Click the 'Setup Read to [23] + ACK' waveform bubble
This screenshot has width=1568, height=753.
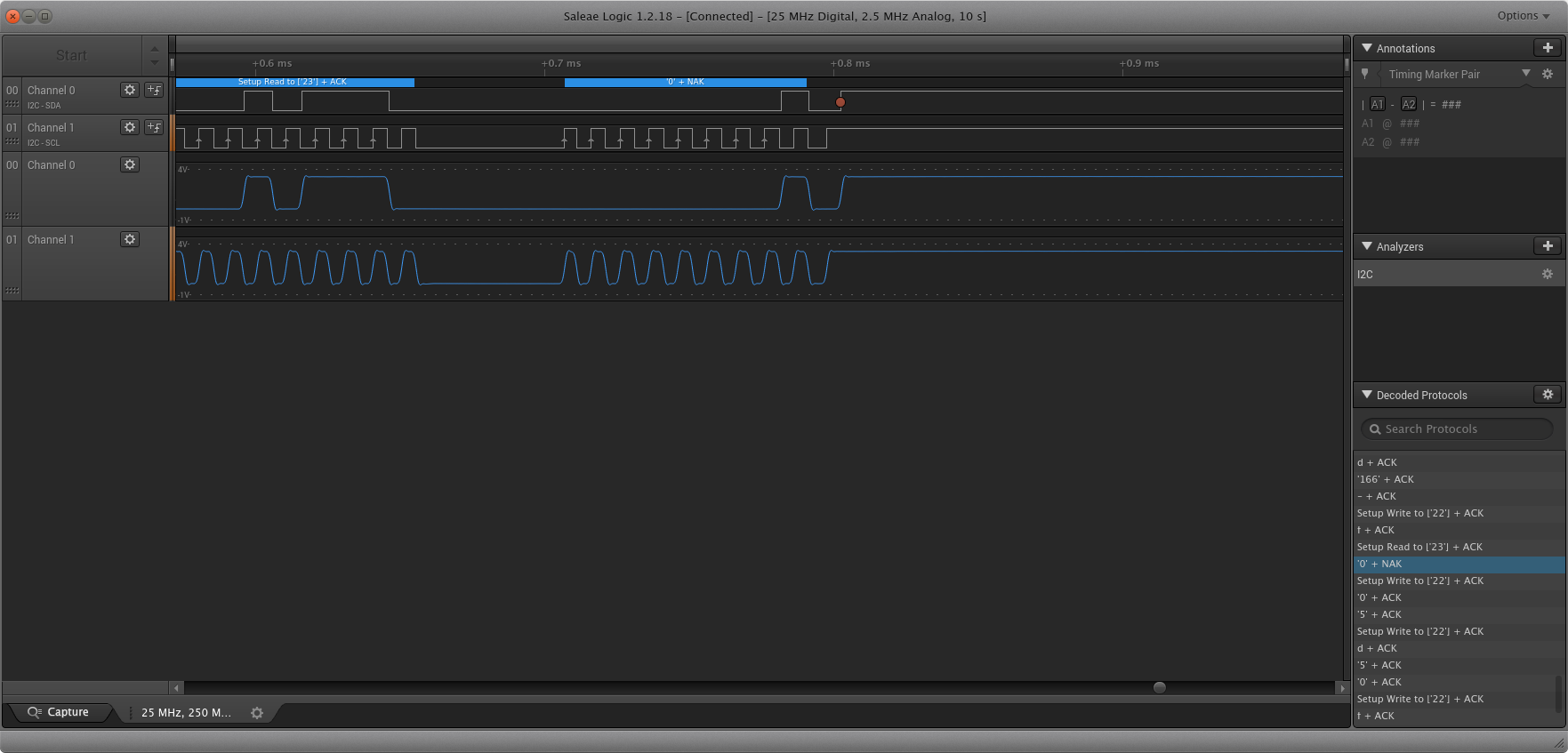295,82
